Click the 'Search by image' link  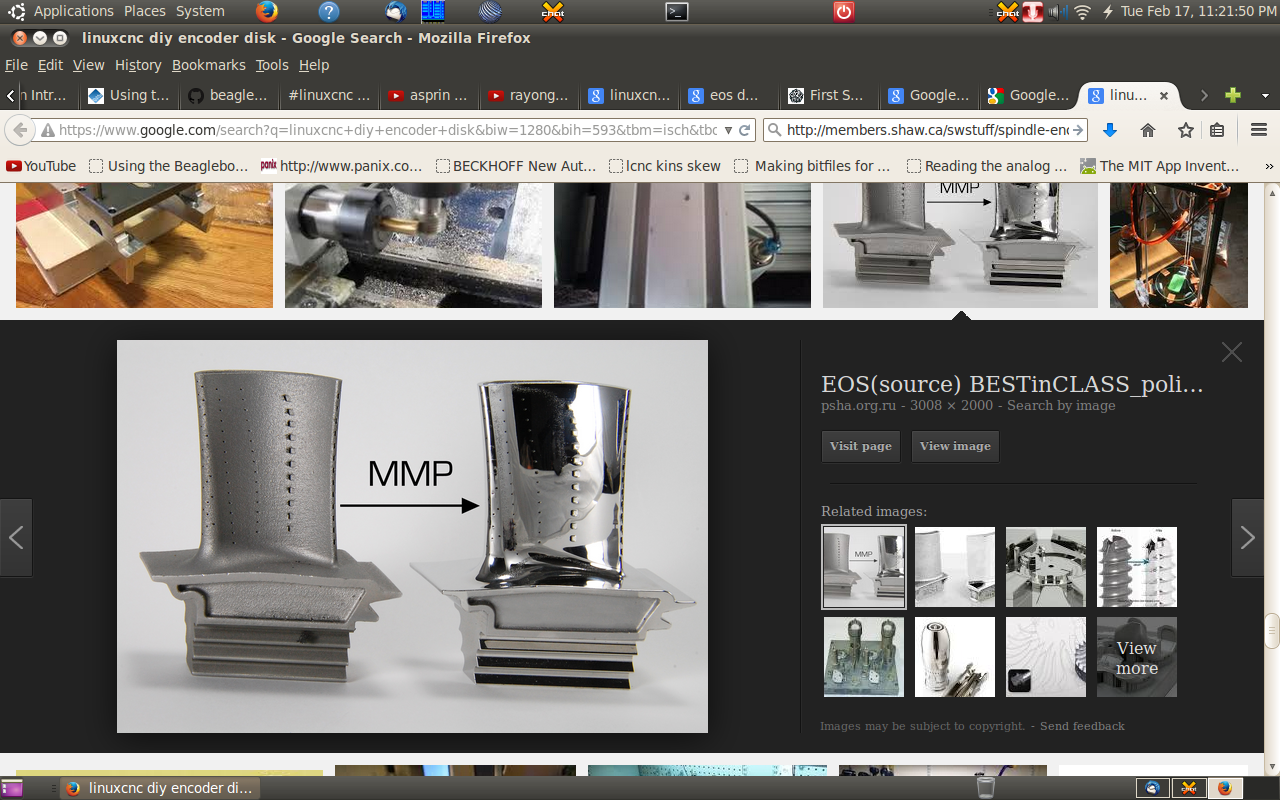[1061, 405]
